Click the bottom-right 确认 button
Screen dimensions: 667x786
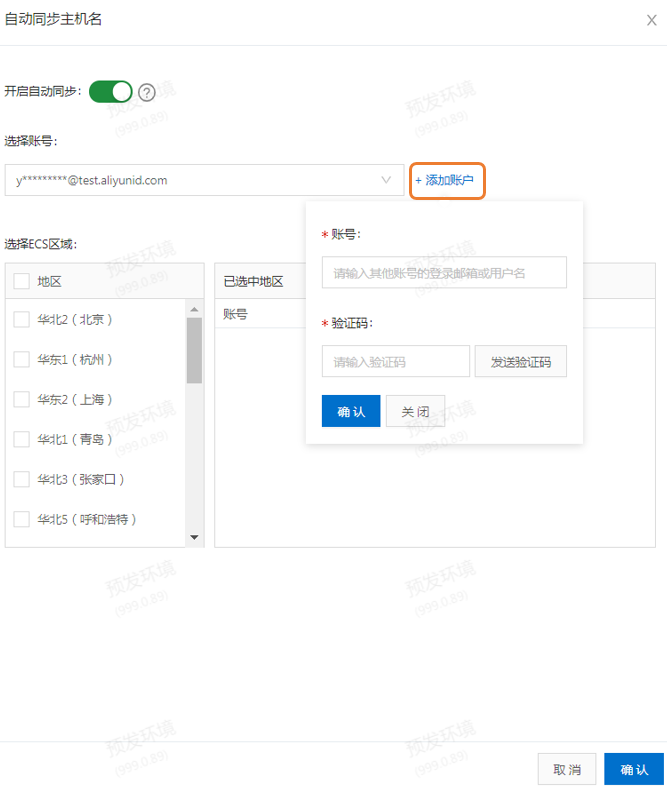pos(634,769)
